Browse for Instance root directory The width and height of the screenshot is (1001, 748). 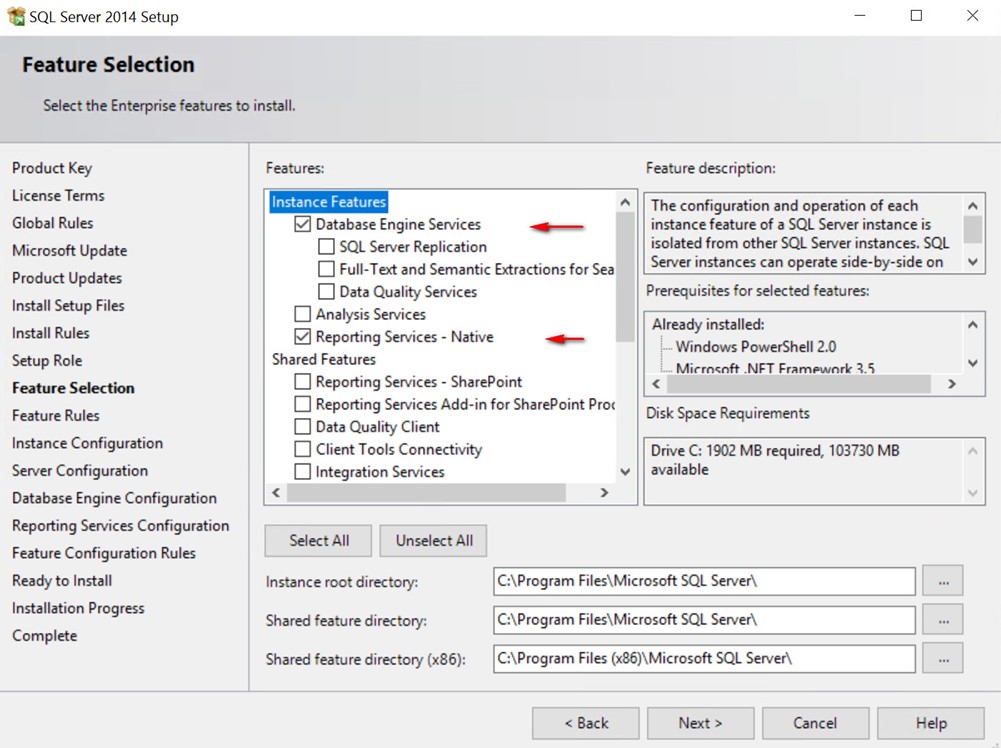tap(943, 581)
